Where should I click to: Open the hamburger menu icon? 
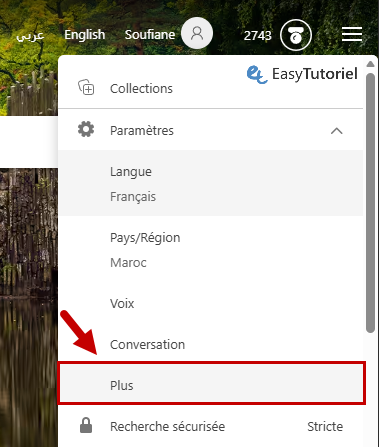(x=352, y=34)
